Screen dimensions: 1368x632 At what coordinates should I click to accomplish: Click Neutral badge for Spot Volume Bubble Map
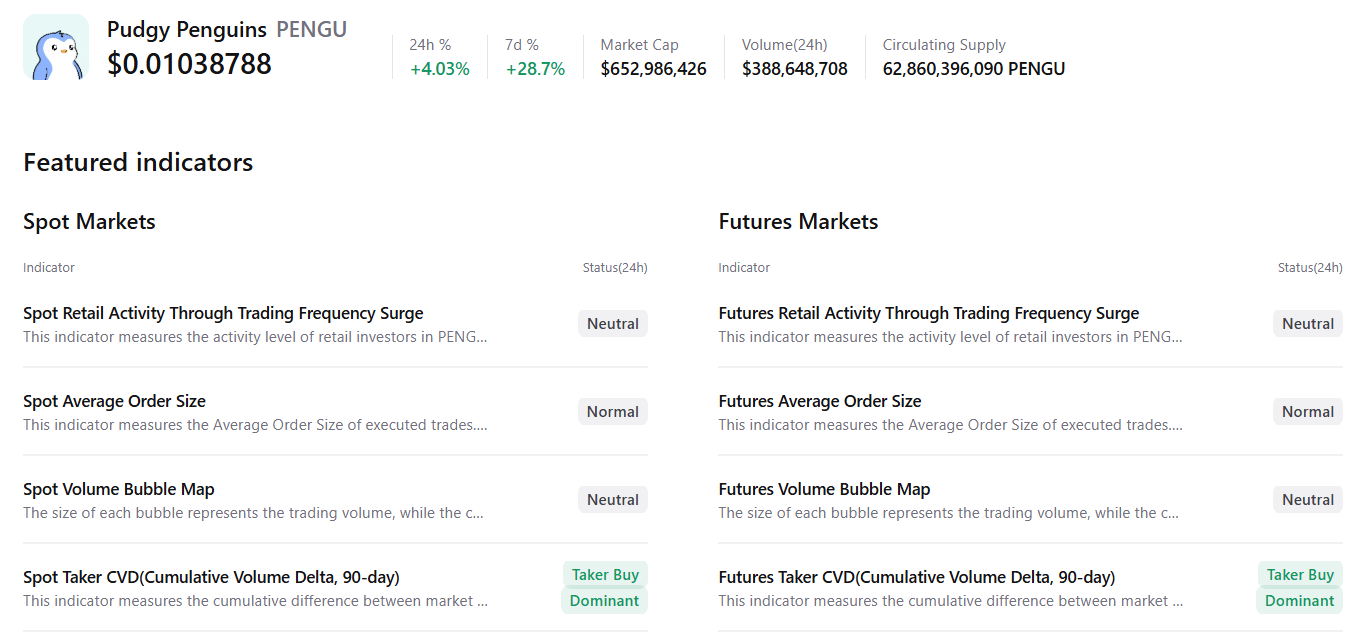[612, 500]
